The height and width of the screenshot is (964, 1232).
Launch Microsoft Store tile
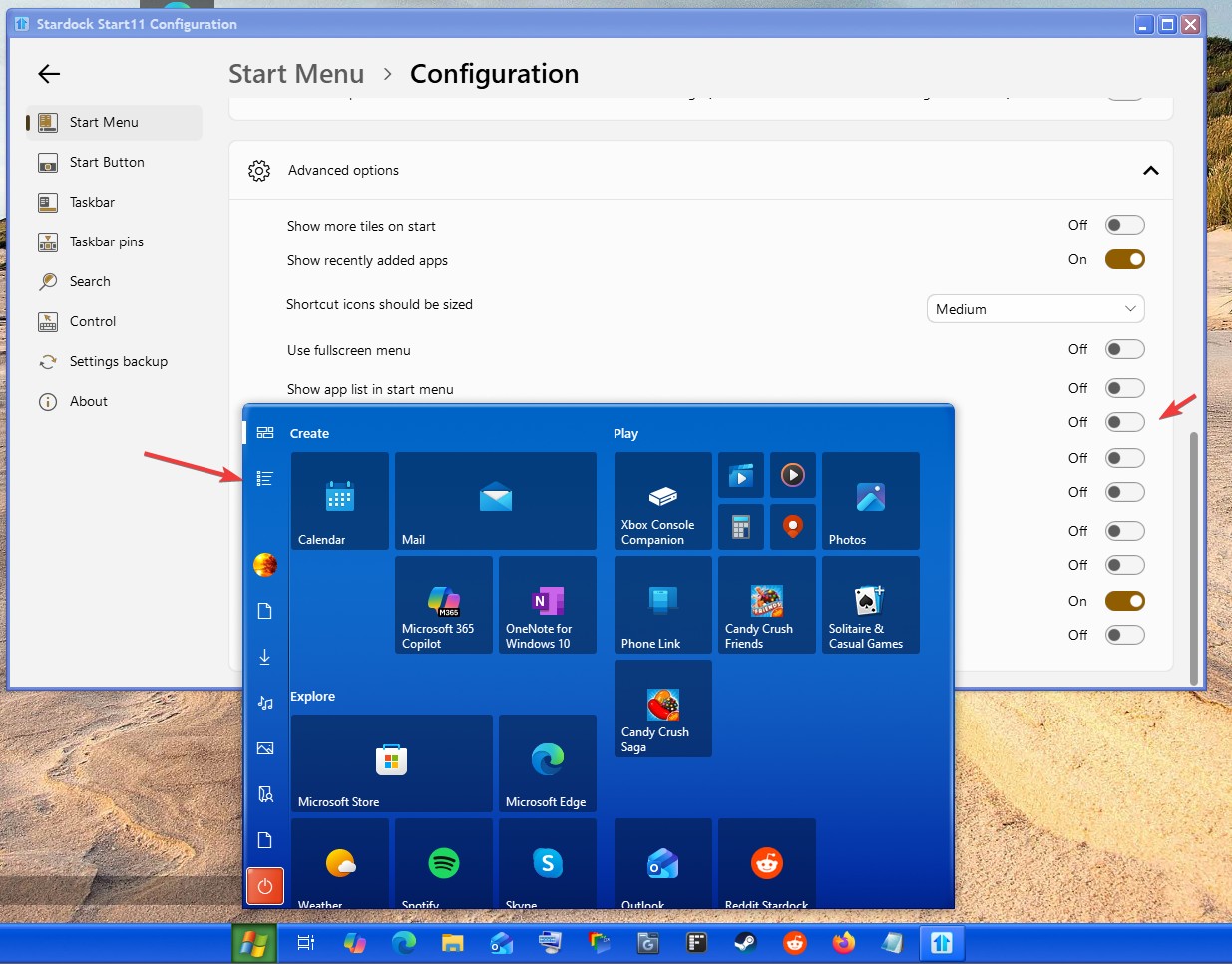(391, 762)
